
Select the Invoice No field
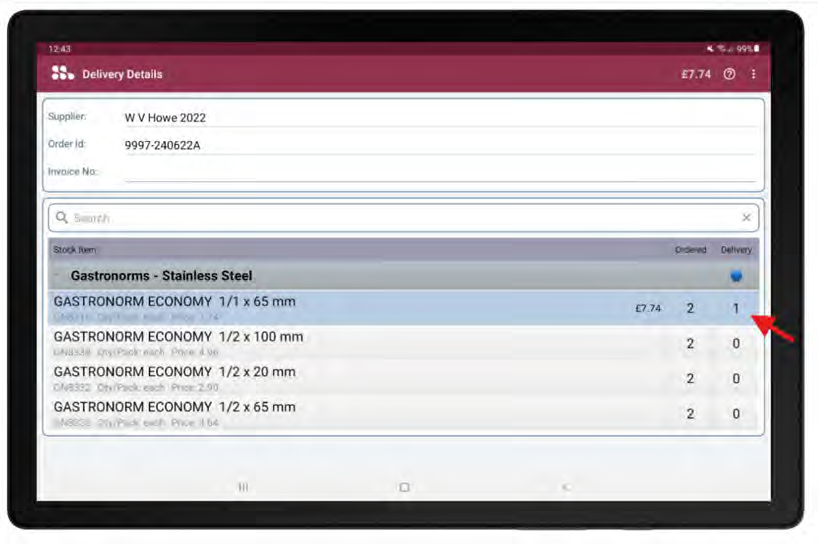(438, 172)
